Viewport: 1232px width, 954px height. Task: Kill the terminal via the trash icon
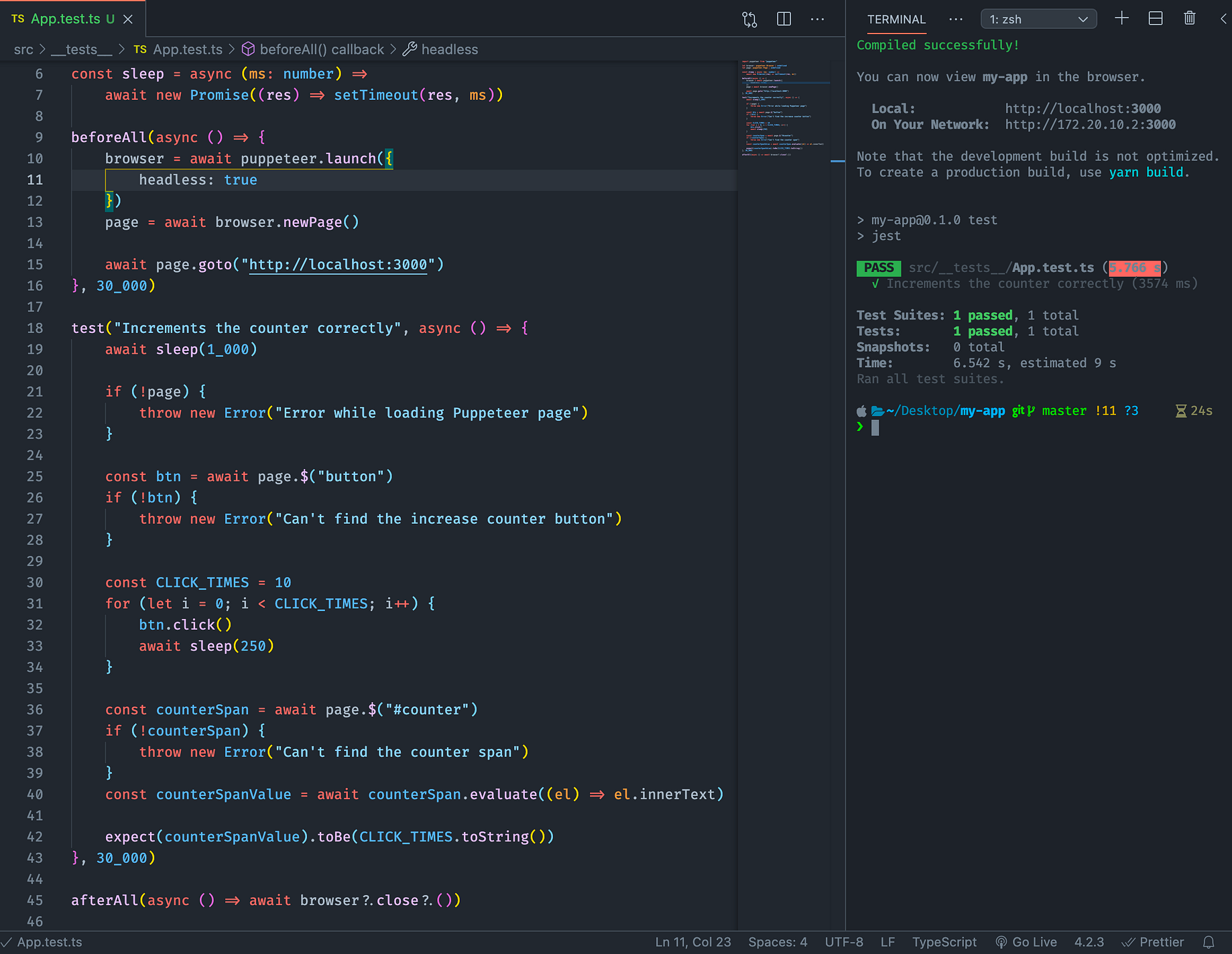(x=1189, y=18)
